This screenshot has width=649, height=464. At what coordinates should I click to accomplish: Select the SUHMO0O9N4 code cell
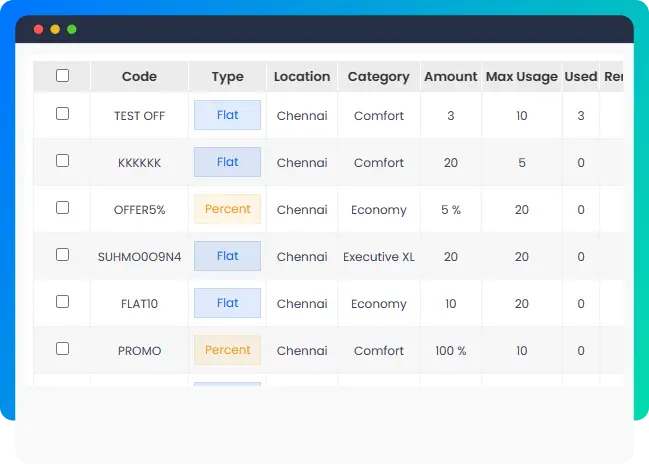(139, 257)
